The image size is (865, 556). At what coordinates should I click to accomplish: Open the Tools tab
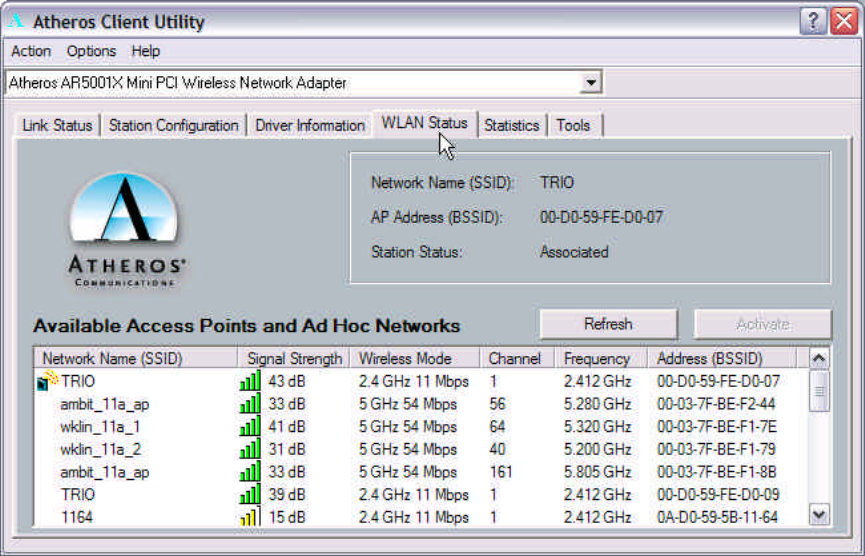point(574,125)
